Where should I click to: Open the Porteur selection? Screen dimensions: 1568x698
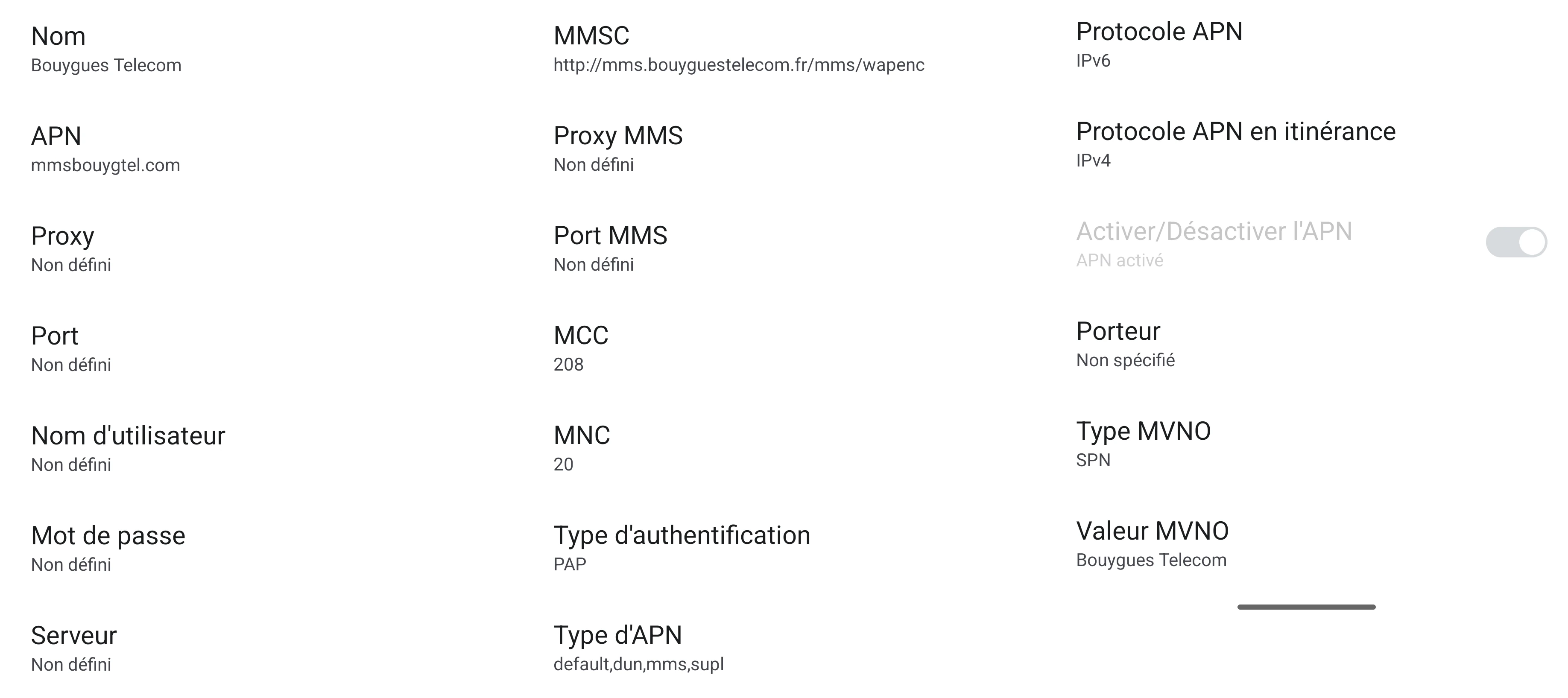click(x=1125, y=345)
